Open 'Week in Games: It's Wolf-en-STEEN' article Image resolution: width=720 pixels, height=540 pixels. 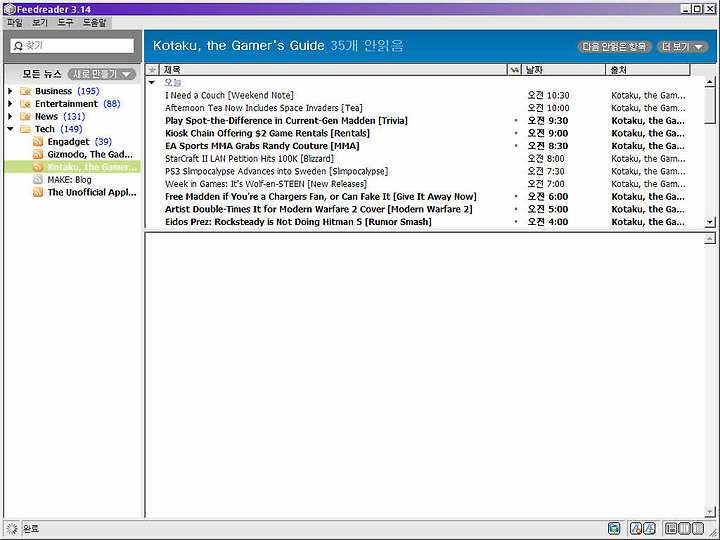tap(266, 184)
